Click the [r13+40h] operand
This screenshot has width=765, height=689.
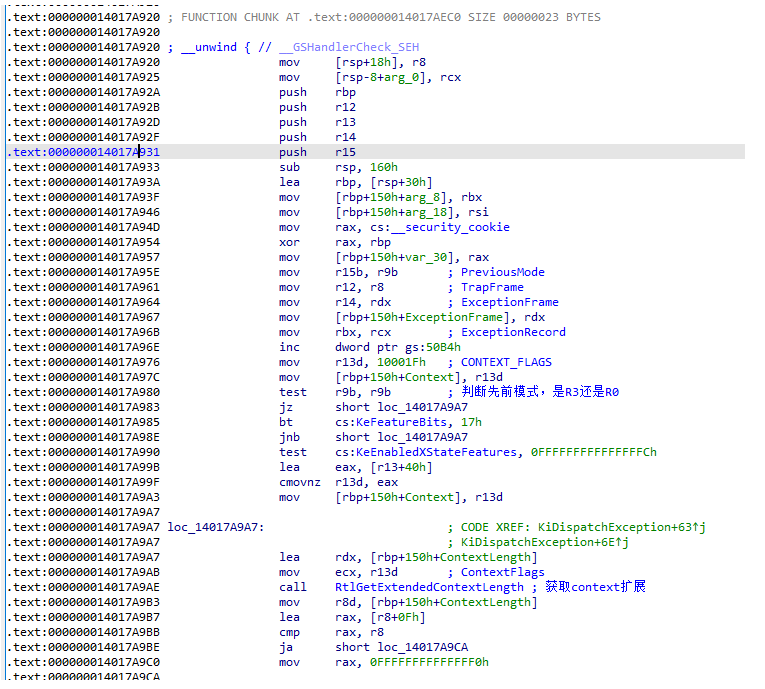click(x=401, y=467)
